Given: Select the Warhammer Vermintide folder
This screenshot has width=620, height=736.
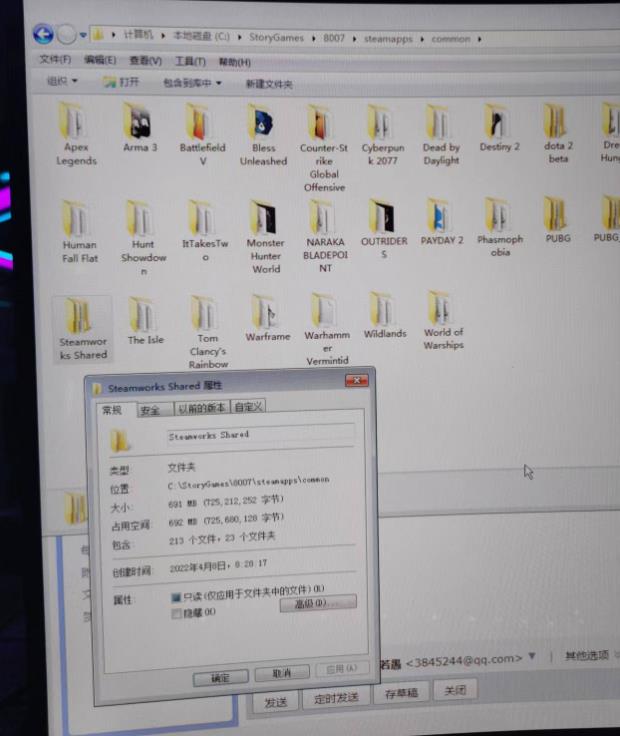Looking at the screenshot, I should coord(327,330).
